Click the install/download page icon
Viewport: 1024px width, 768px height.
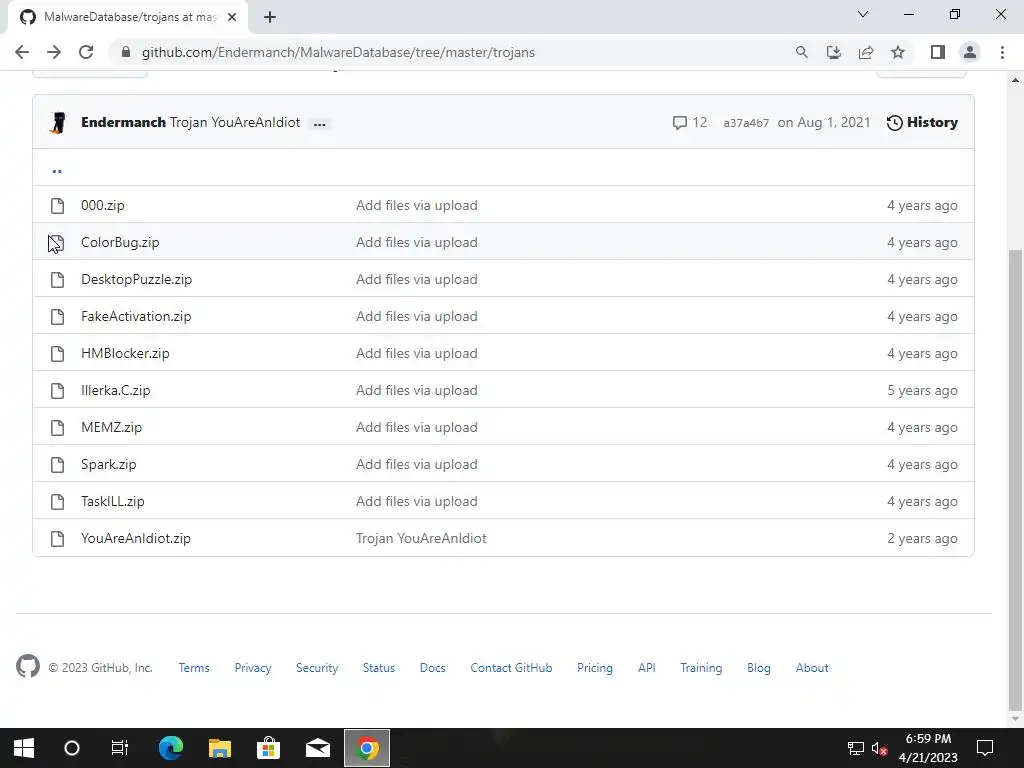coord(833,52)
